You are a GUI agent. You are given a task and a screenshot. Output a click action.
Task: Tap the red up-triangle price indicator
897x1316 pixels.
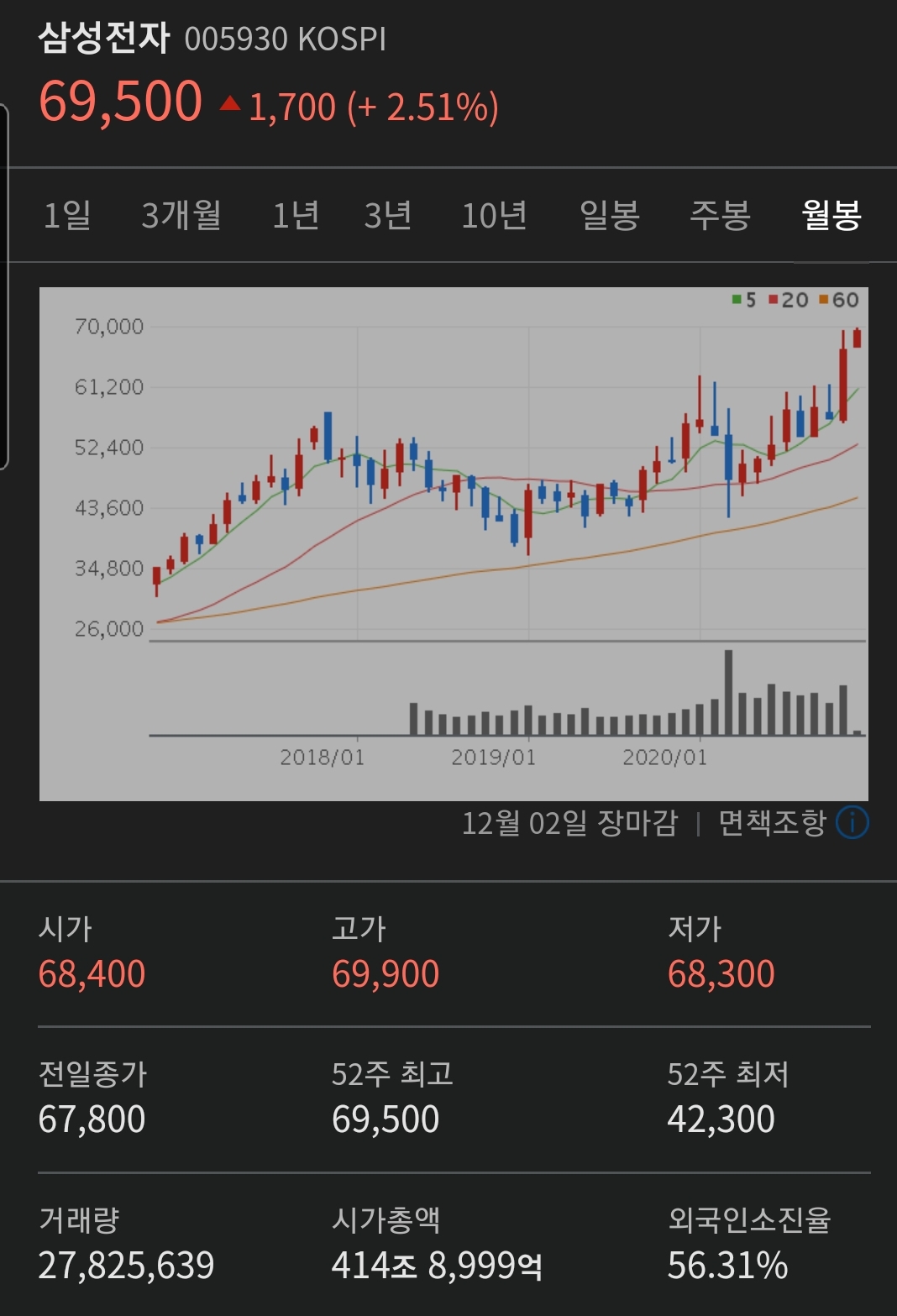point(230,103)
